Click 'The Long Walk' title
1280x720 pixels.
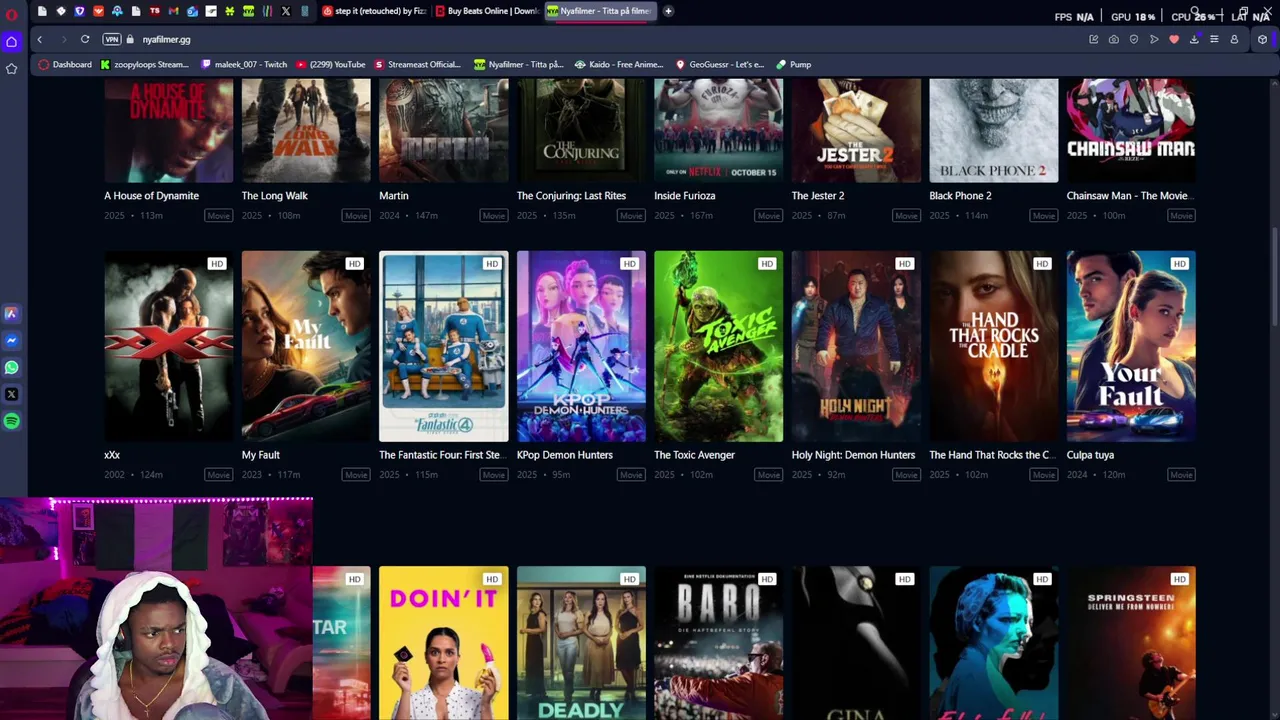274,196
